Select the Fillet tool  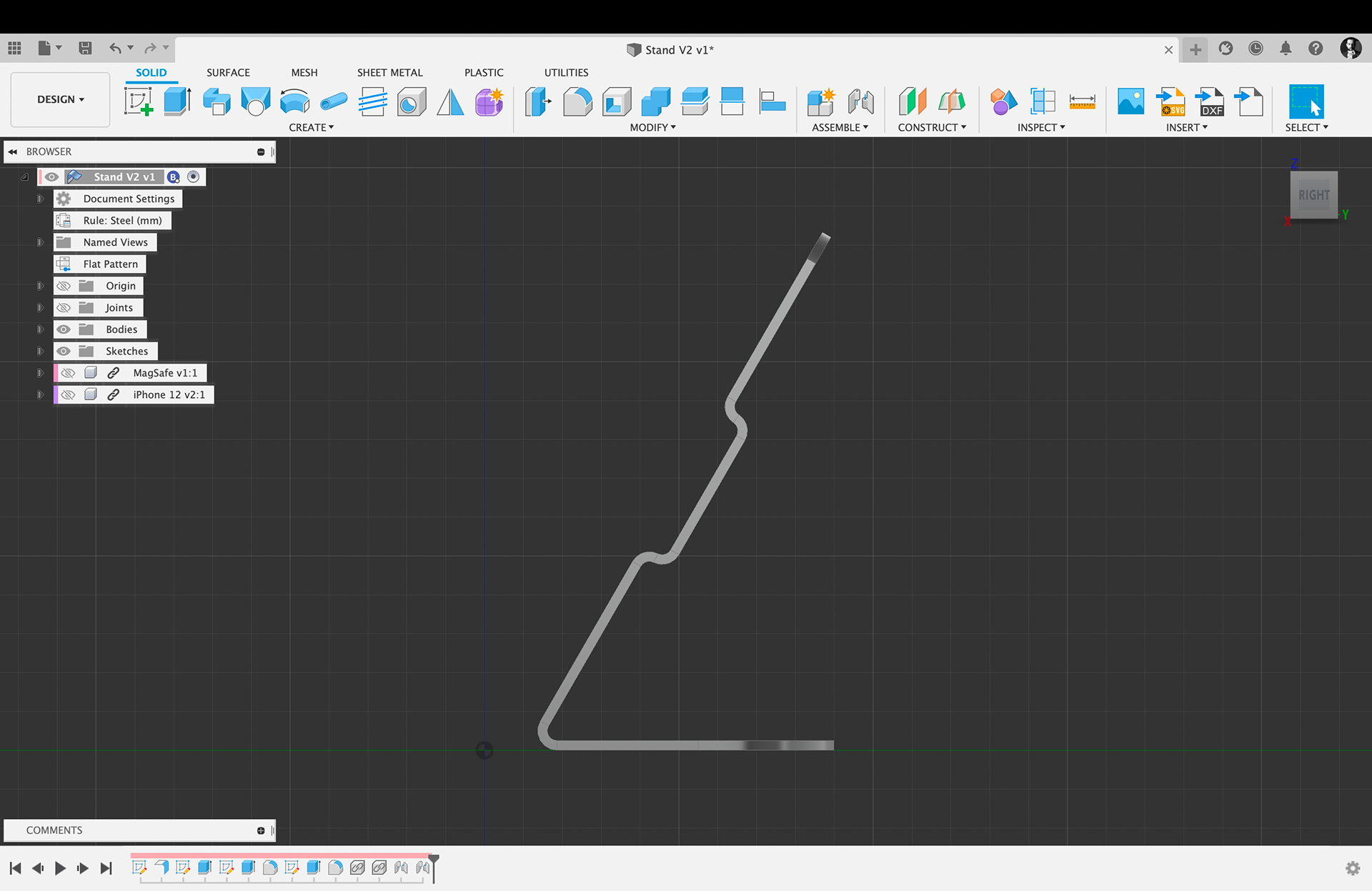click(577, 101)
